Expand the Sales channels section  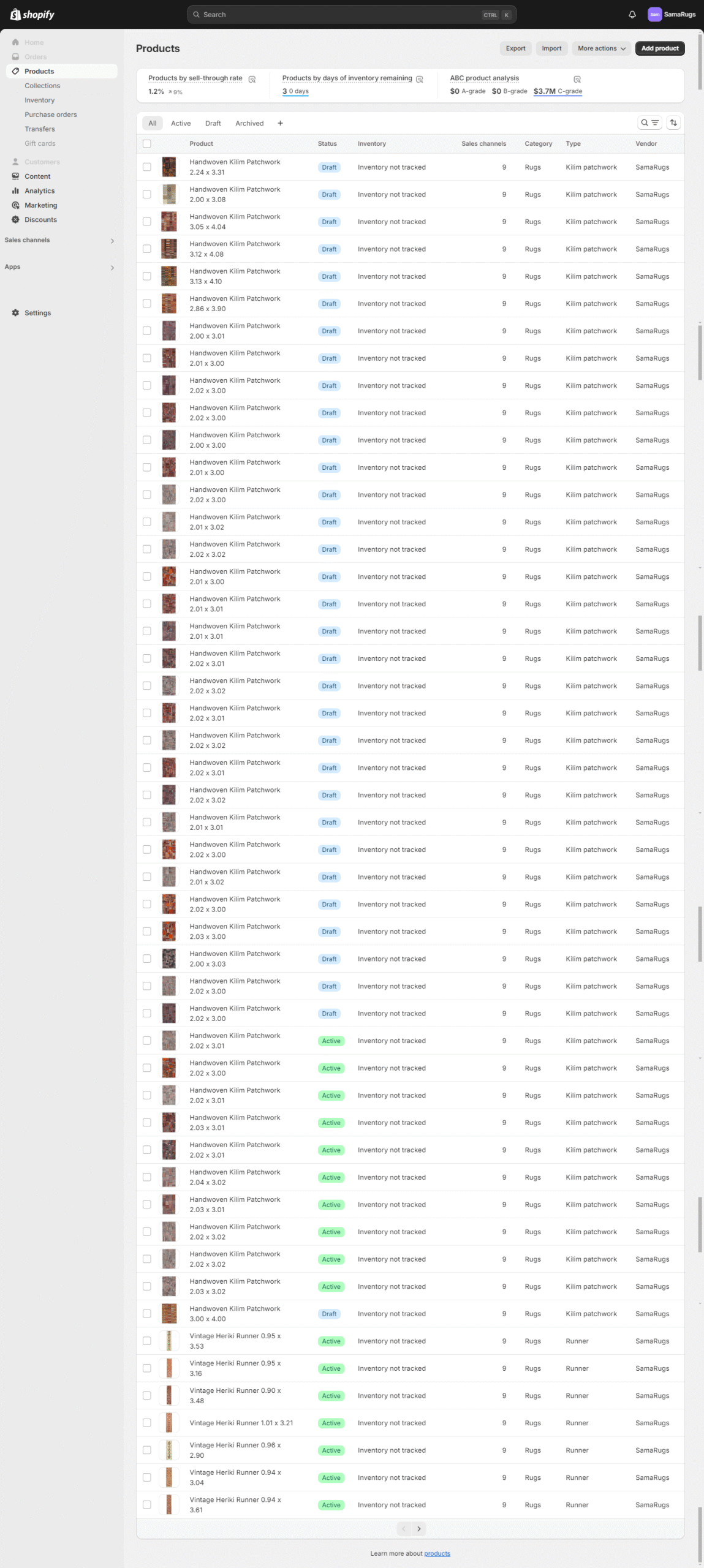[112, 241]
